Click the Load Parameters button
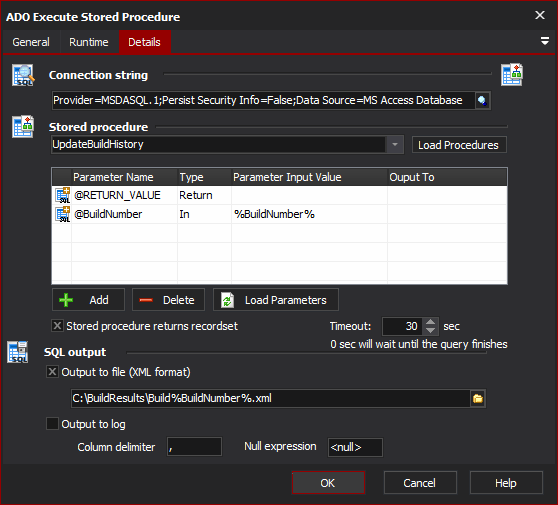 pyautogui.click(x=276, y=300)
